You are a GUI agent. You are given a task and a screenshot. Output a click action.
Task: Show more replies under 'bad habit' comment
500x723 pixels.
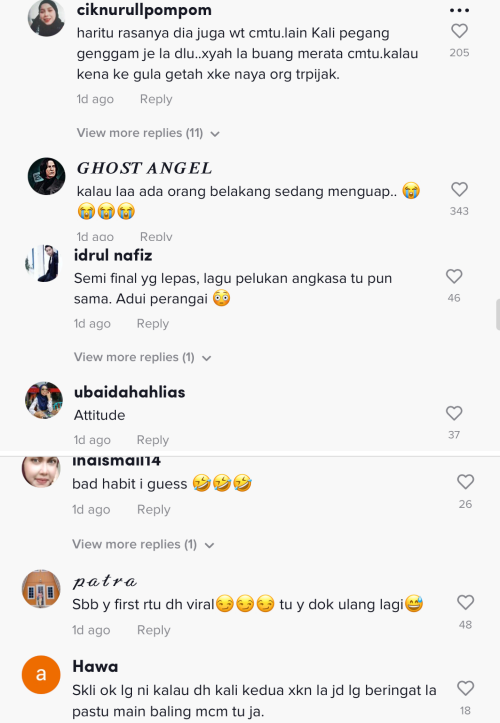[143, 545]
